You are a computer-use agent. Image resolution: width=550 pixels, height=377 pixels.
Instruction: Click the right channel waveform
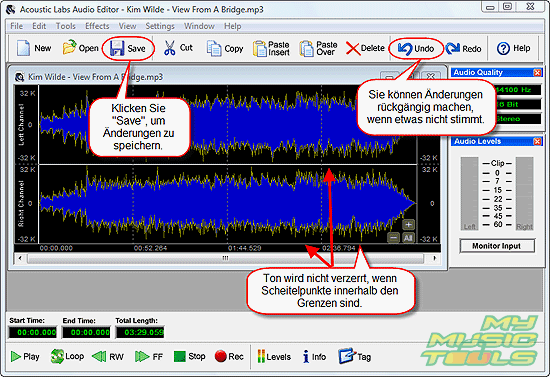(227, 204)
